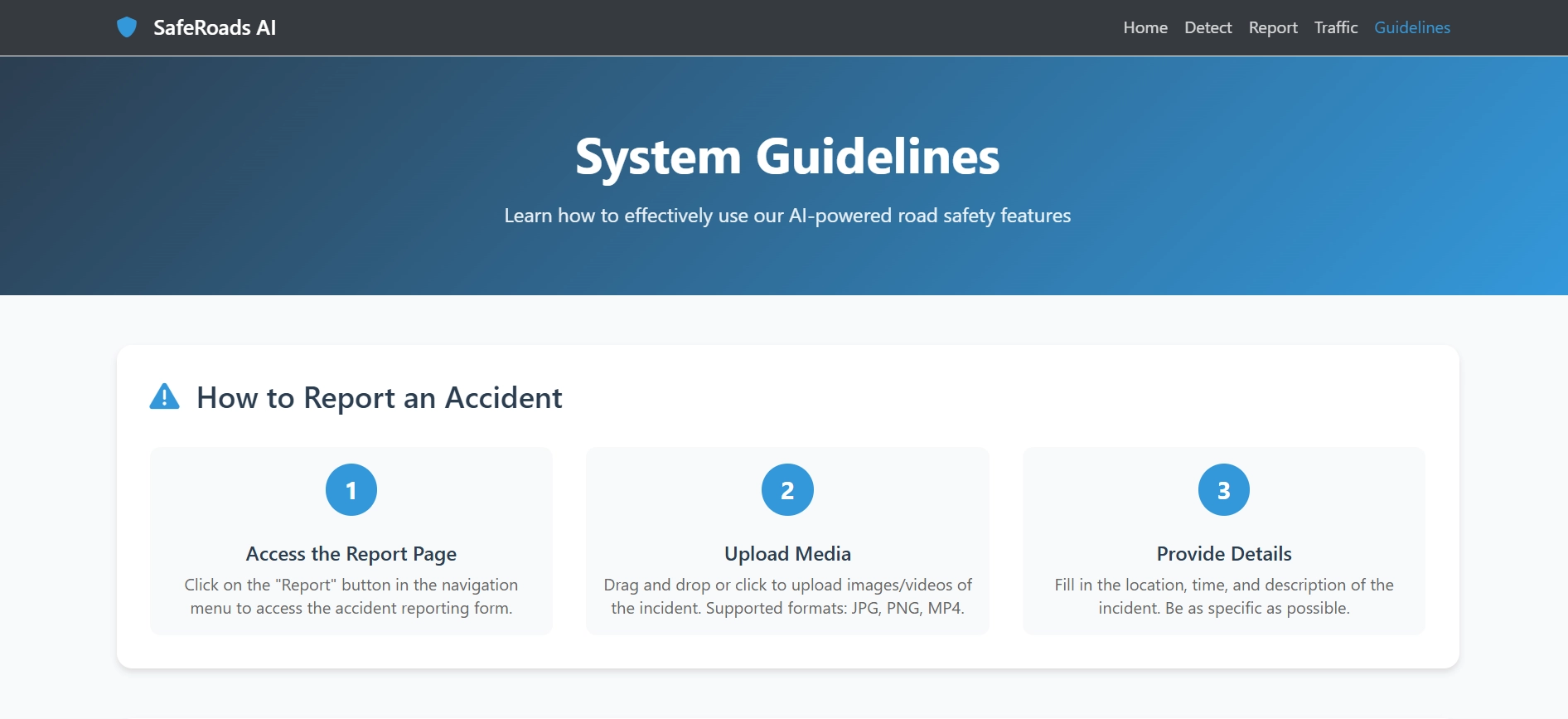Screen dimensions: 1568x719
Task: Click the step 3 number circle
Action: coord(1223,490)
